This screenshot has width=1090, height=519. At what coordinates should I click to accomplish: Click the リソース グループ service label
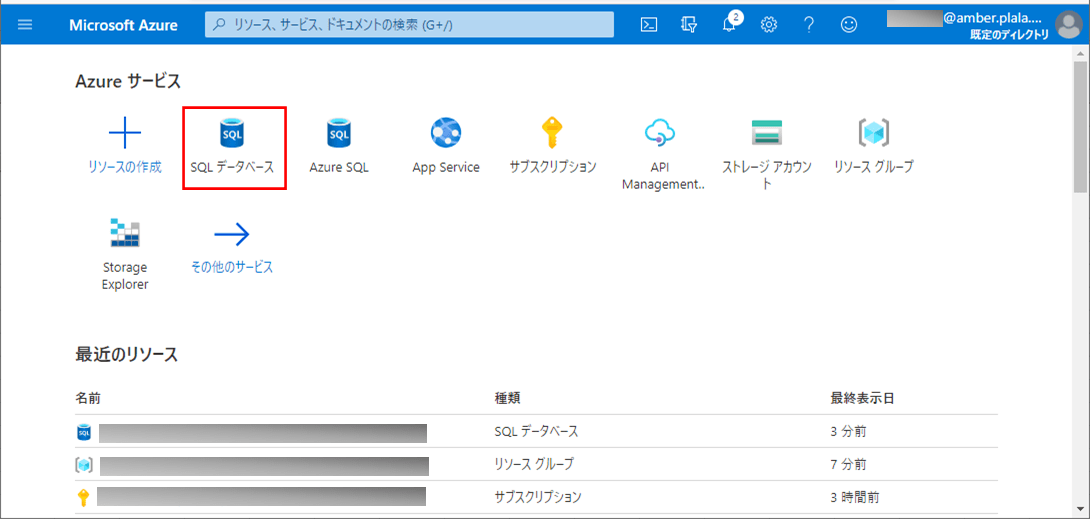coord(874,167)
